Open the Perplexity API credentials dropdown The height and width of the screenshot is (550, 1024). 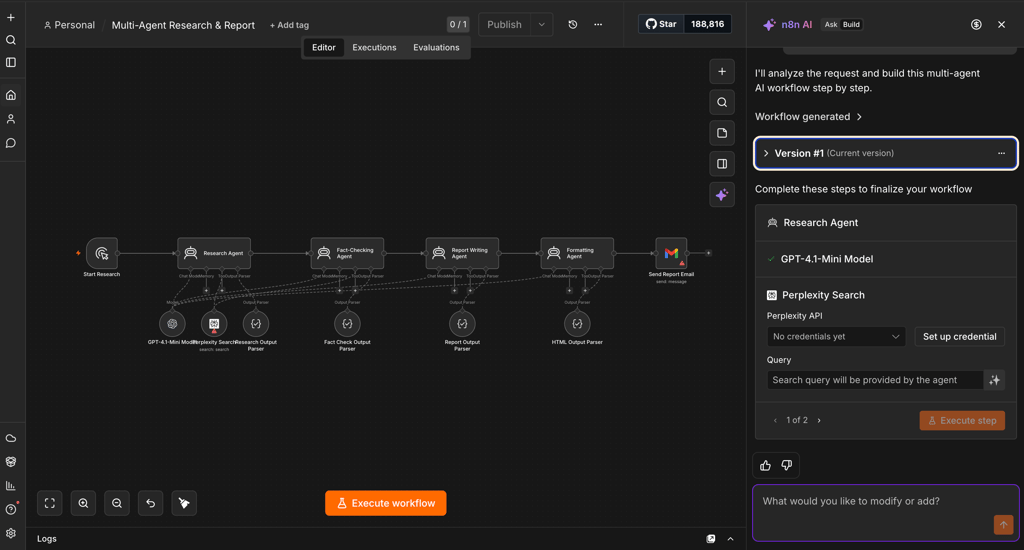point(836,336)
